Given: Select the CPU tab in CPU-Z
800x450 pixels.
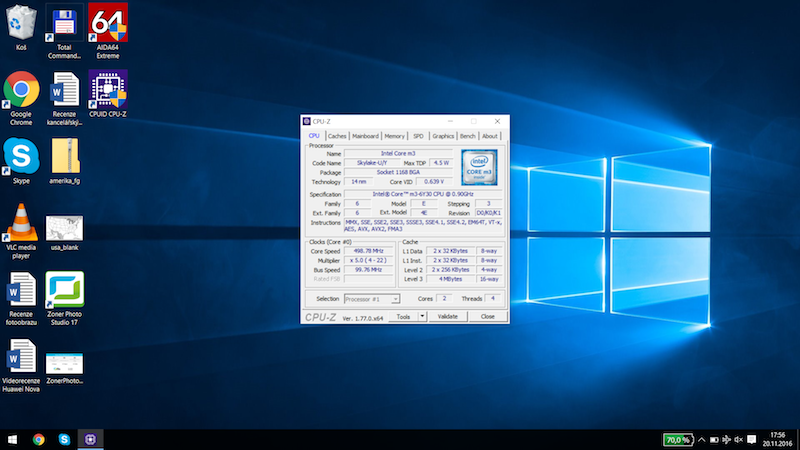Looking at the screenshot, I should pyautogui.click(x=314, y=136).
